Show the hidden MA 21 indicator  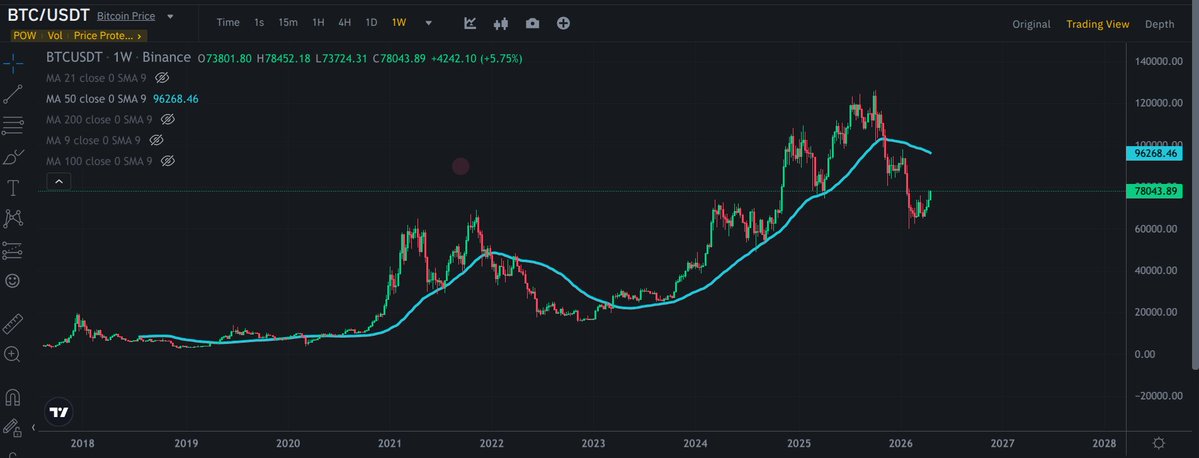tap(162, 77)
